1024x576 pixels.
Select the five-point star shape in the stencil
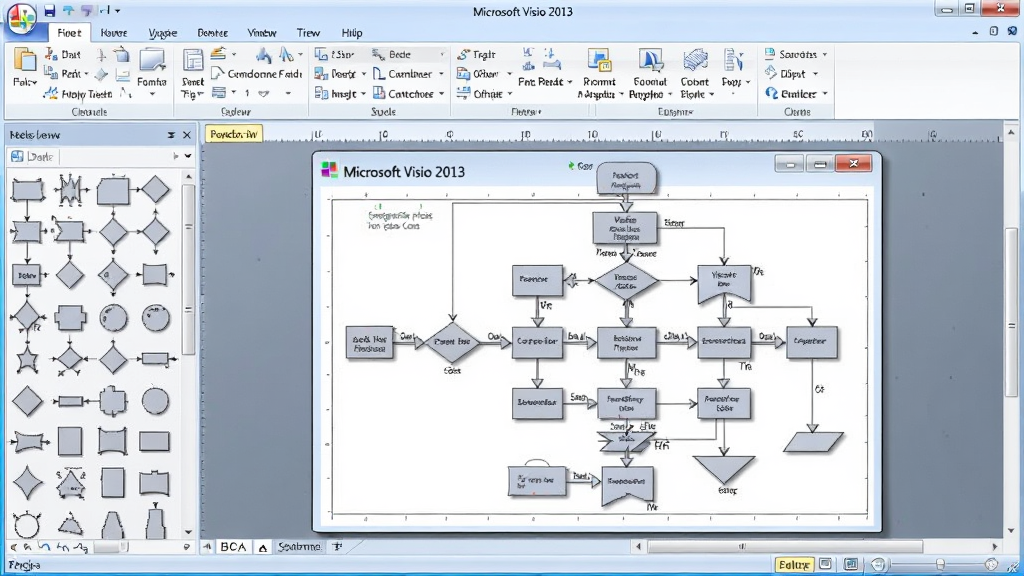pos(27,360)
